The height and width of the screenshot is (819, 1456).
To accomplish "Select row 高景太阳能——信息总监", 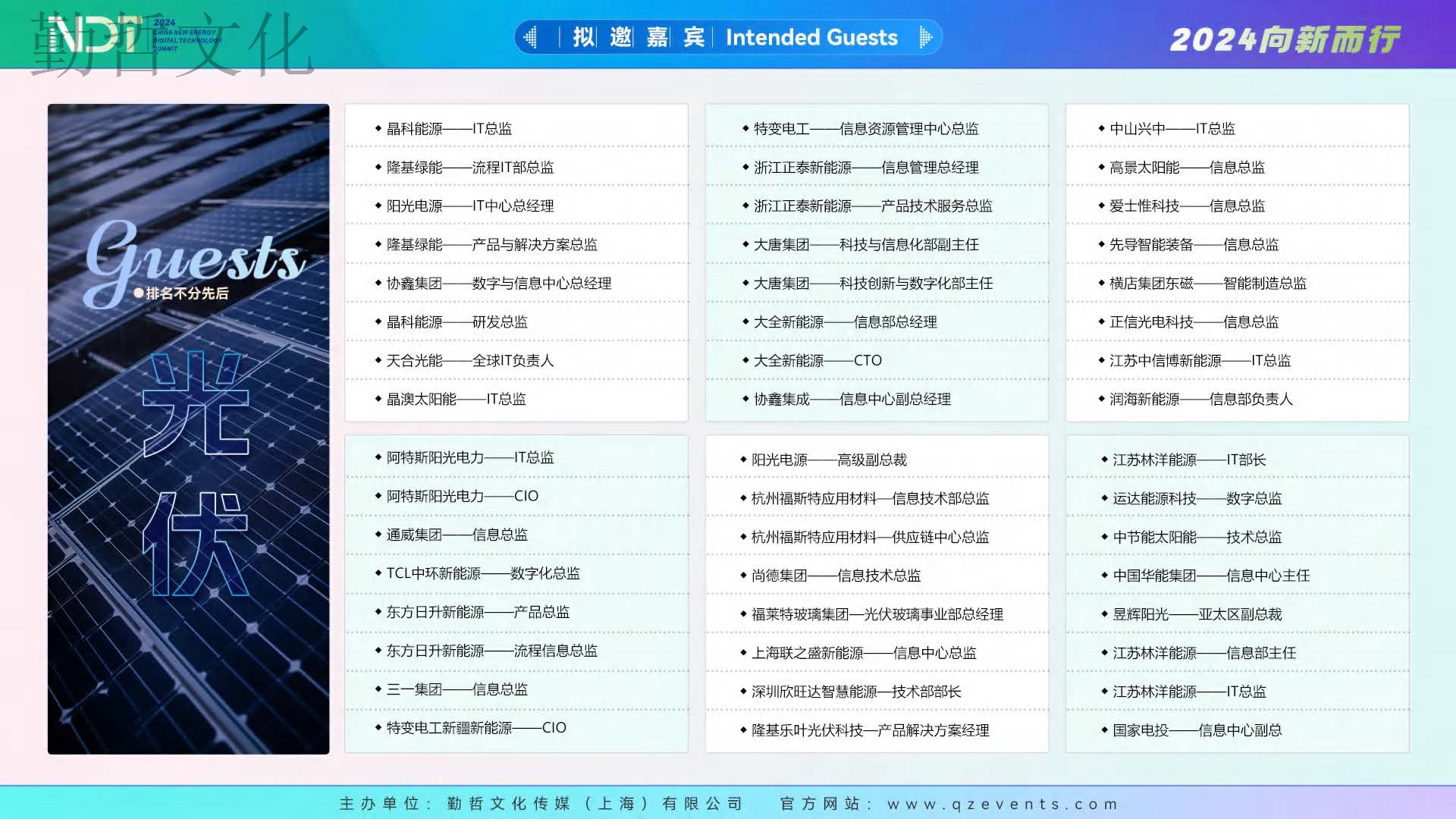I will (1238, 168).
